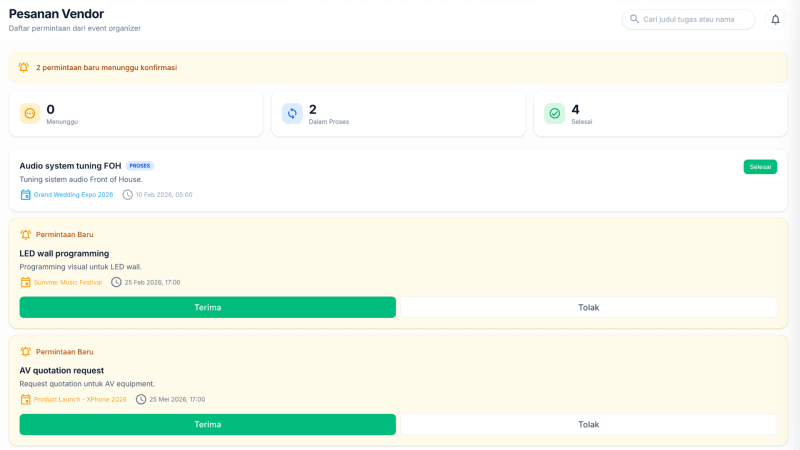Click calendar icon beside Grand Wedding Expo
Image resolution: width=800 pixels, height=450 pixels.
point(25,195)
